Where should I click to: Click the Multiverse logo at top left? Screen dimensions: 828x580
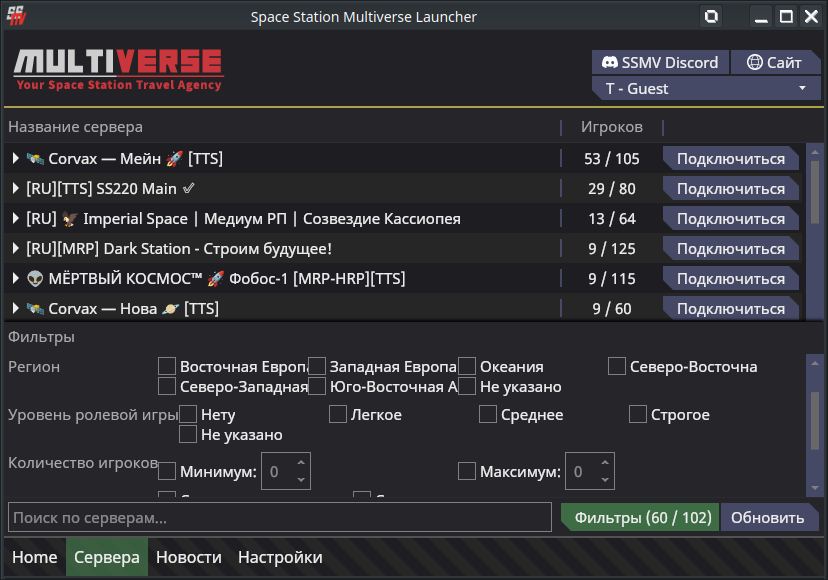point(117,70)
